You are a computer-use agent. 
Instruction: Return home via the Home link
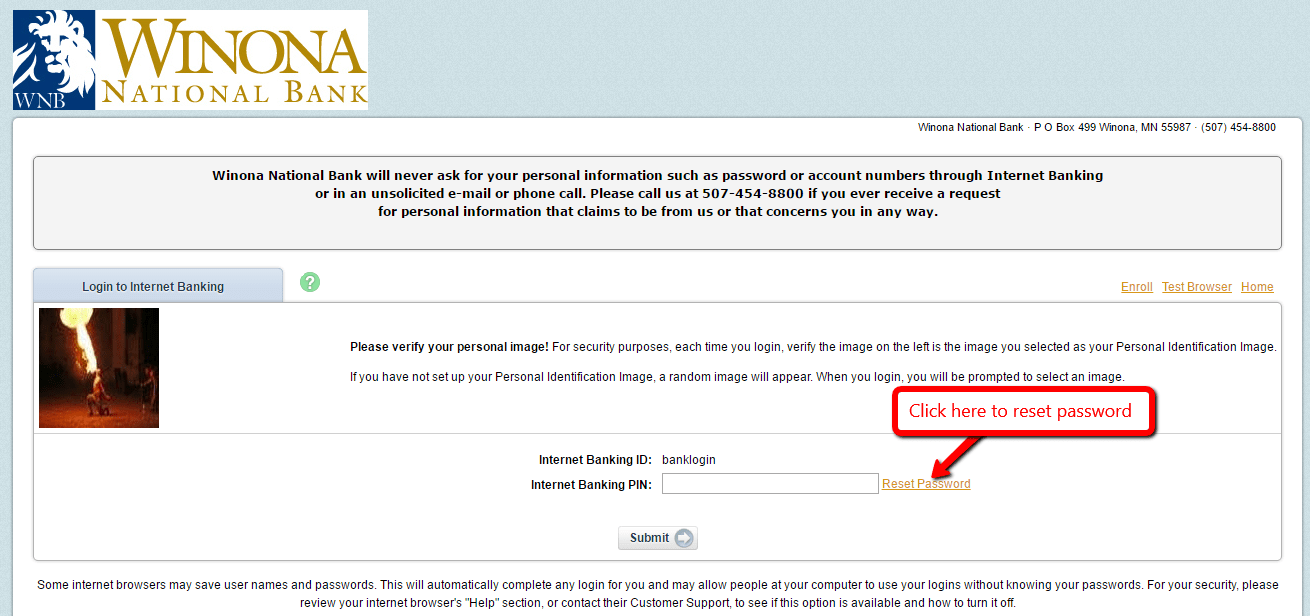point(1257,286)
